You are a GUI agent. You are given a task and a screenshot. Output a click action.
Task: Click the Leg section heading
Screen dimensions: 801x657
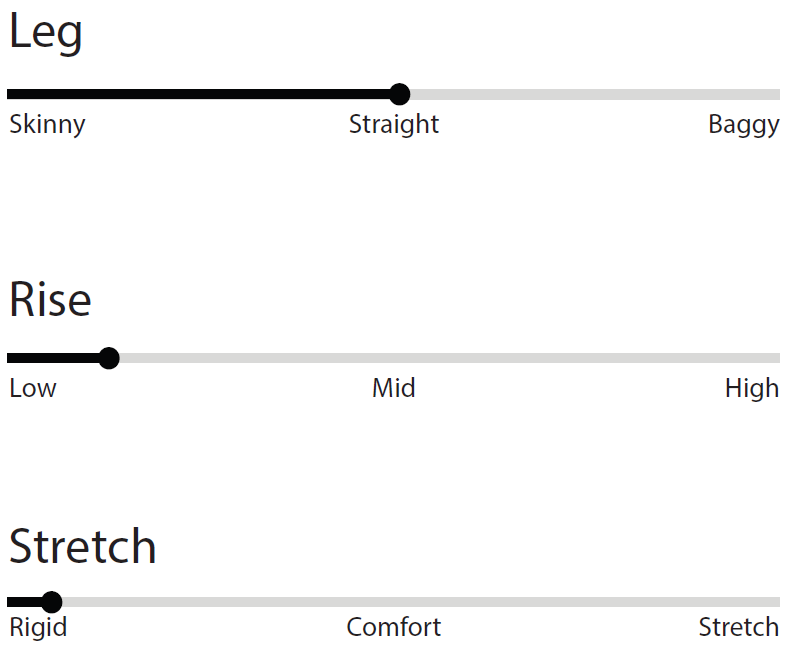coord(45,33)
